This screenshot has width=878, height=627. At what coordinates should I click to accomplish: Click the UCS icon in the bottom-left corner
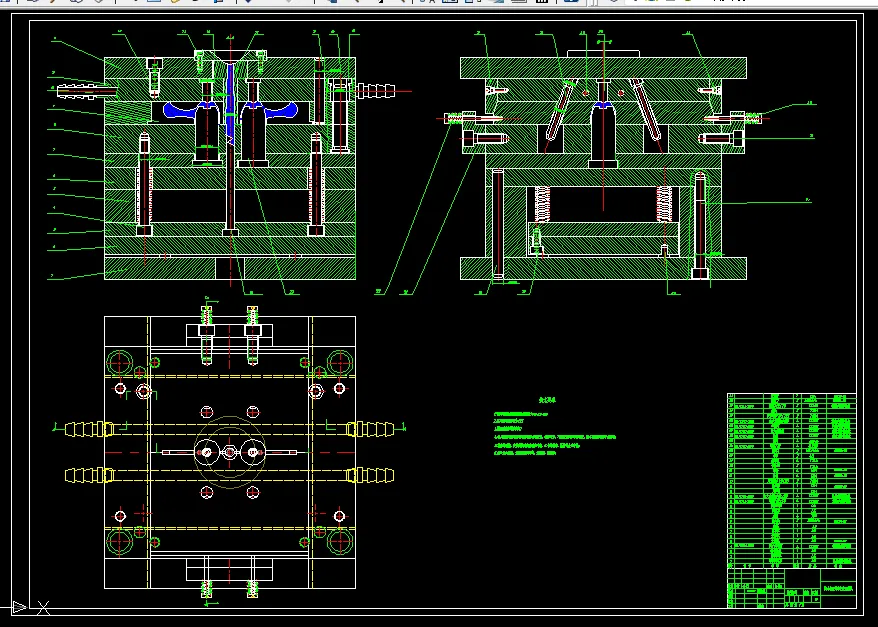(20, 606)
